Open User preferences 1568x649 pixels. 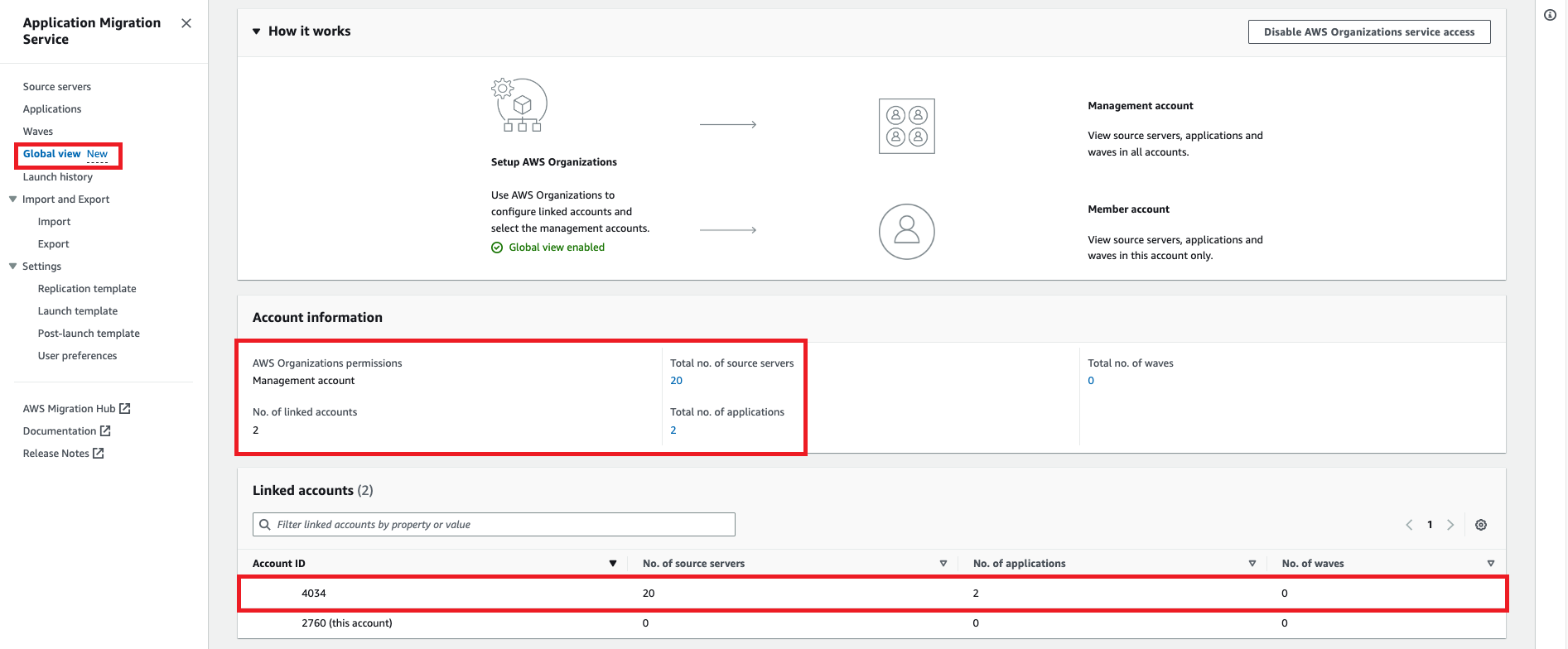coord(78,356)
